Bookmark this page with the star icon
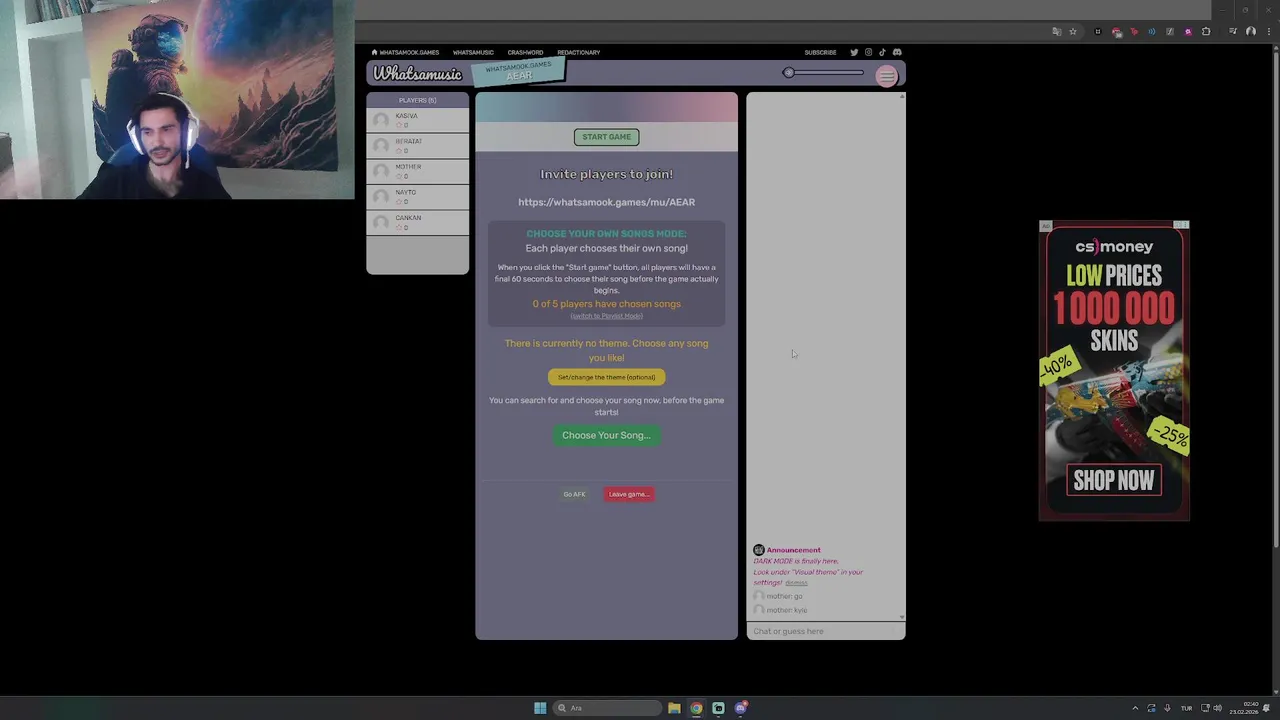This screenshot has width=1280, height=720. 1073,32
